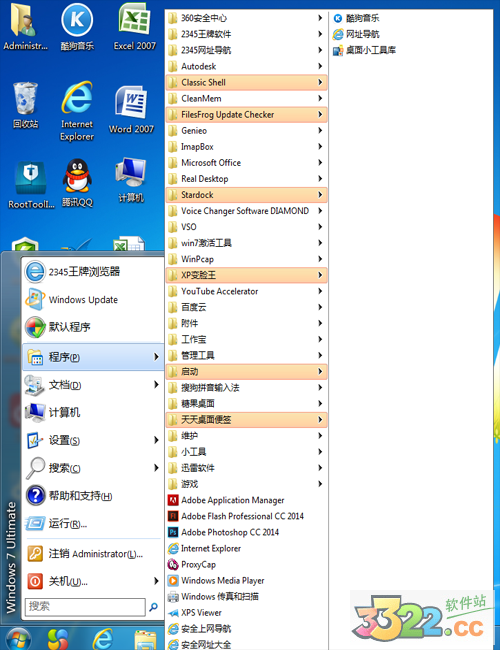Open the 360安全中心 folder
Viewport: 500px width, 650px height.
pos(247,18)
